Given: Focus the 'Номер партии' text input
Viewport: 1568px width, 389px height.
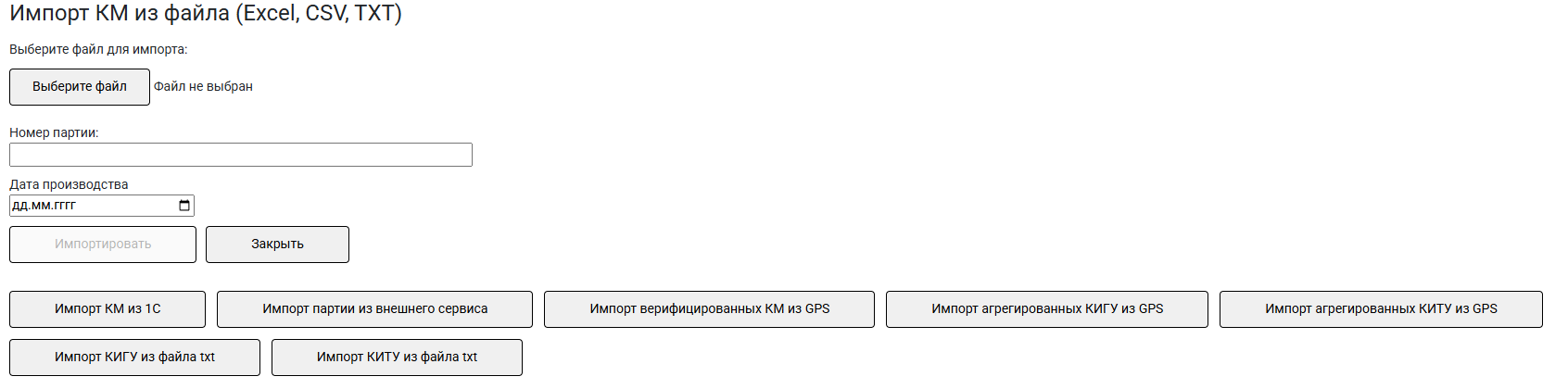Looking at the screenshot, I should click(241, 155).
